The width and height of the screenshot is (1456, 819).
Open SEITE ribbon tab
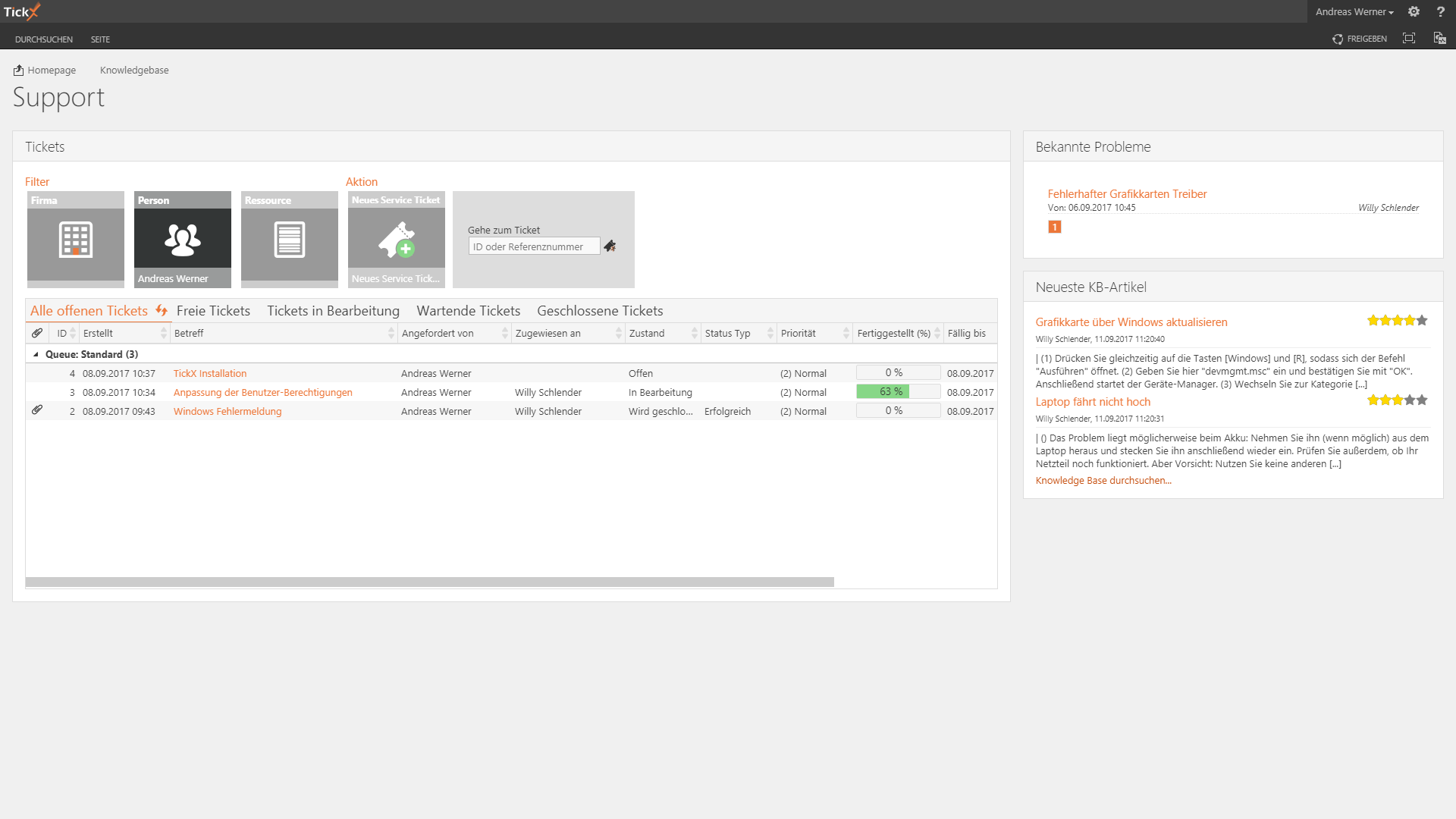click(x=100, y=39)
